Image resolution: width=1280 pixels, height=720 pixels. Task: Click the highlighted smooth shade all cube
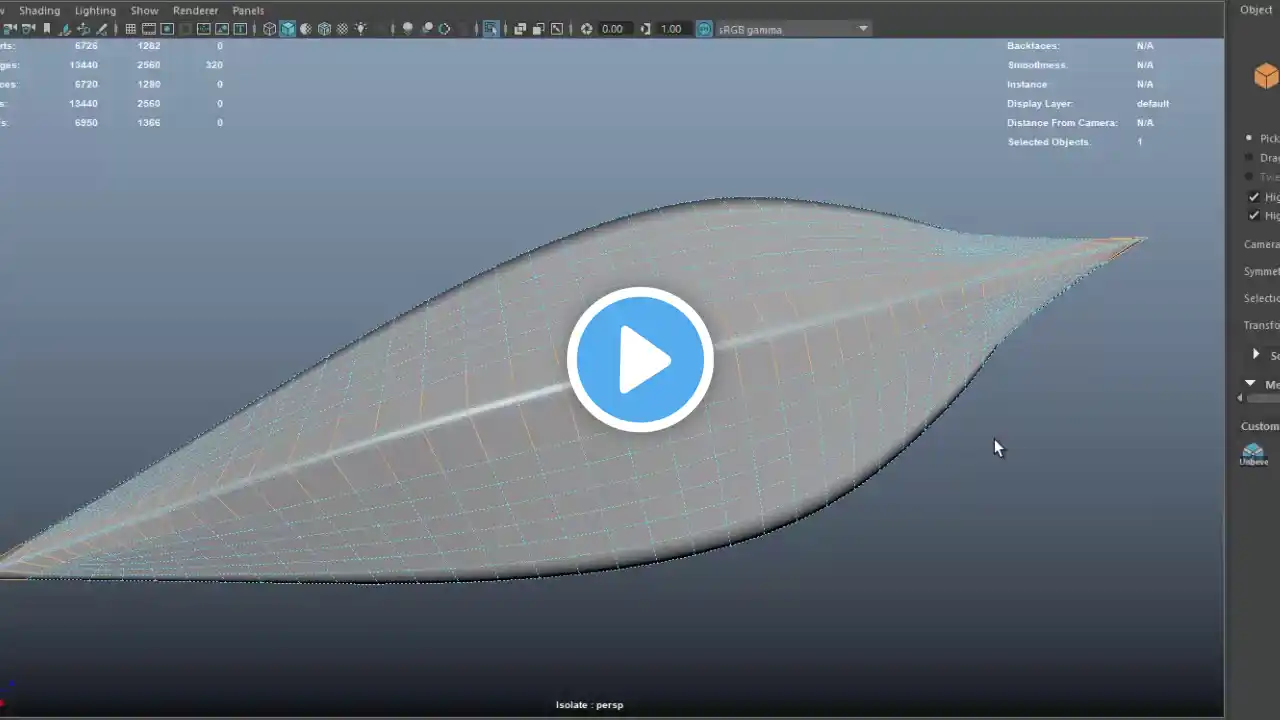[287, 29]
